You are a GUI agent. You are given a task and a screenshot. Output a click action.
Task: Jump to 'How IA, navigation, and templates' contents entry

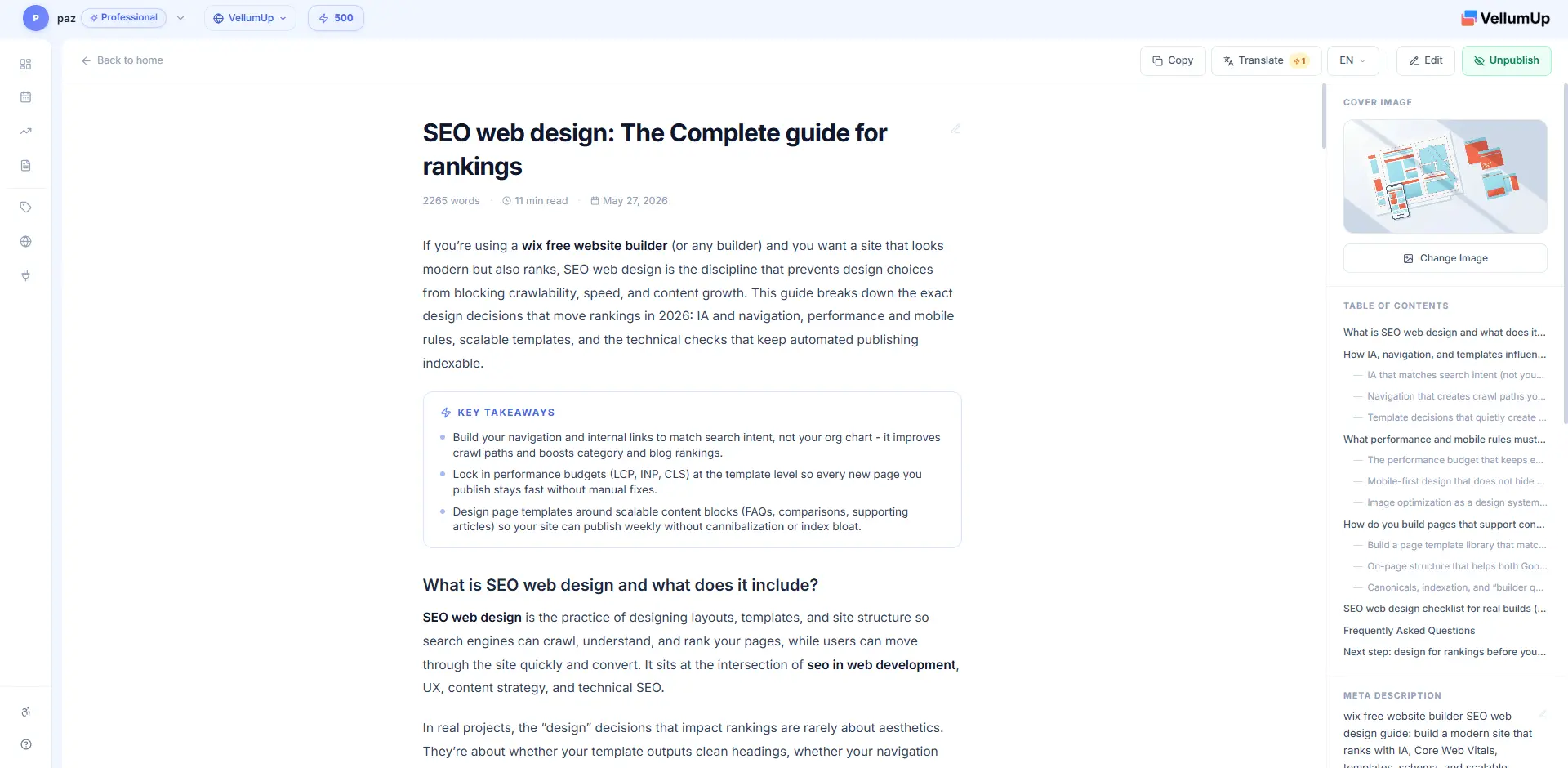(x=1445, y=355)
